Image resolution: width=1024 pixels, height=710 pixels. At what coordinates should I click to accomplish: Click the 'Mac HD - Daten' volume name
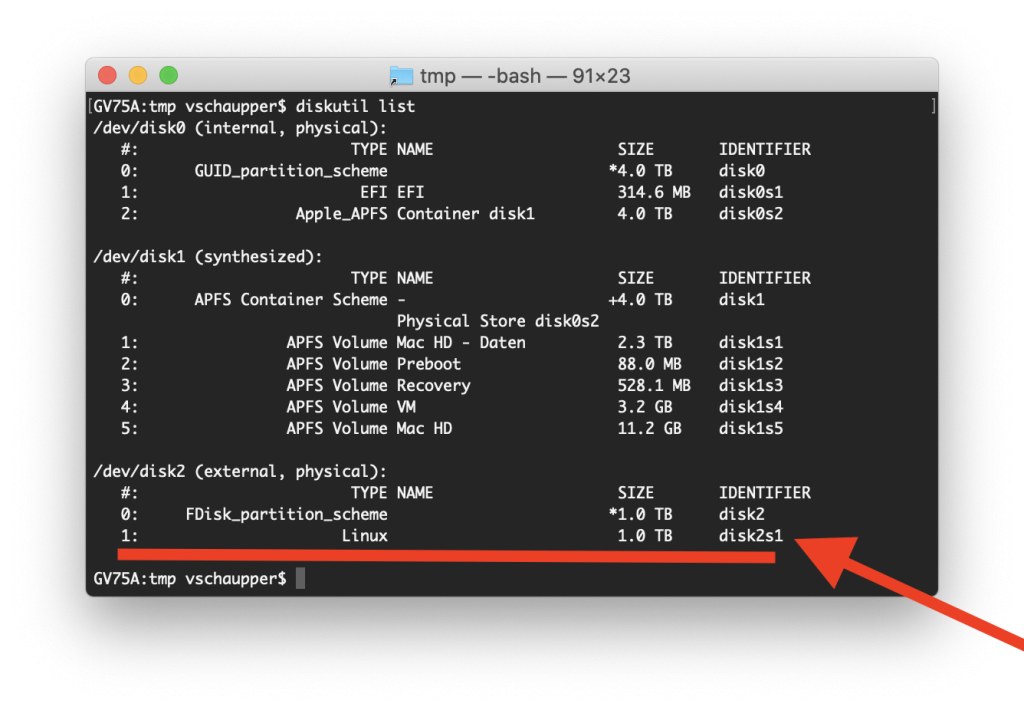[461, 342]
